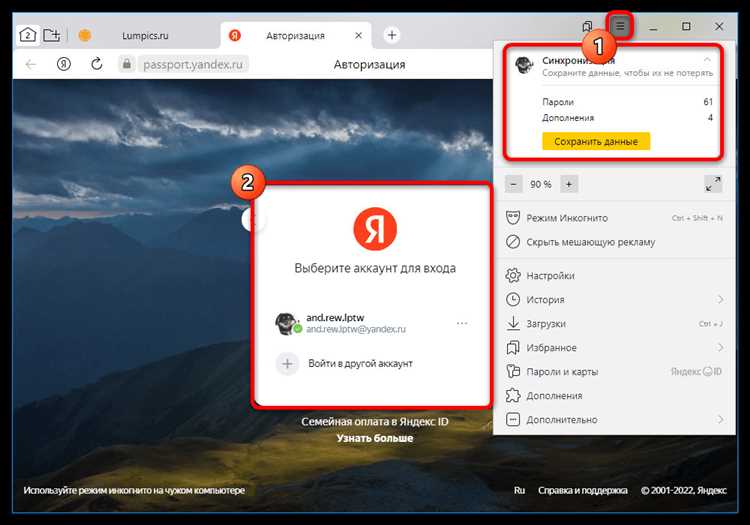Expand the Избранное submenu
Screen dimensions: 750x525
click(720, 347)
